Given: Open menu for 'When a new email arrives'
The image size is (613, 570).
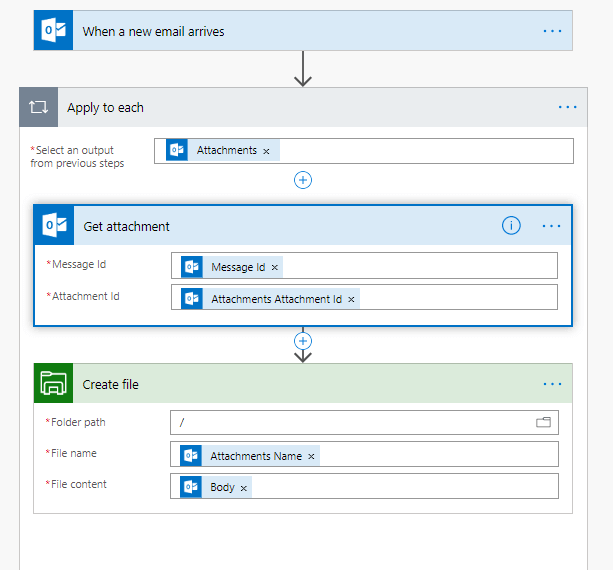Looking at the screenshot, I should 552,31.
